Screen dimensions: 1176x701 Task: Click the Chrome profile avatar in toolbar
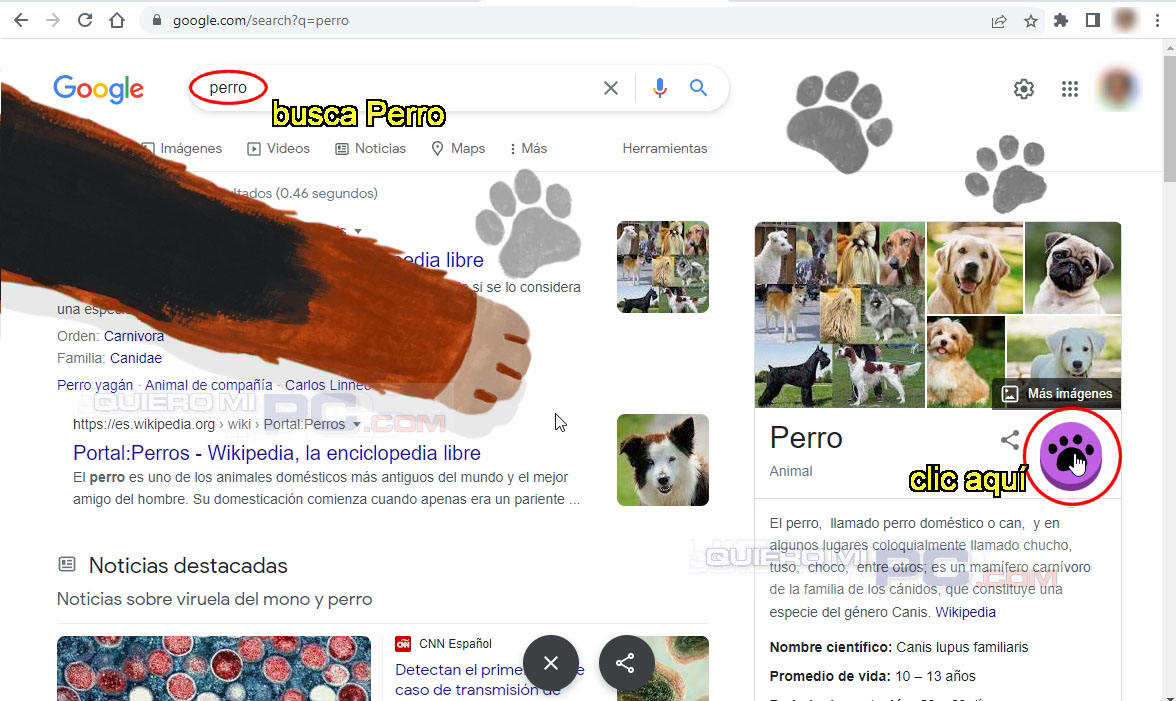click(x=1125, y=20)
